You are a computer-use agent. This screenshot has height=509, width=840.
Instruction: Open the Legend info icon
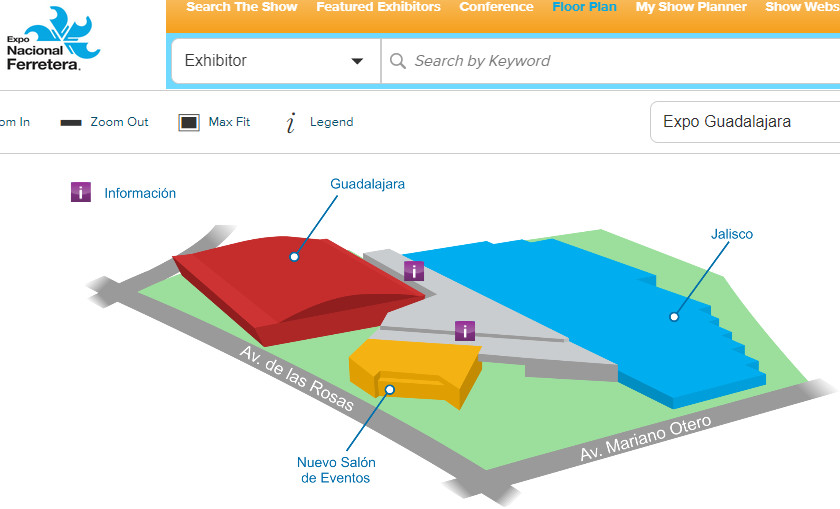291,123
